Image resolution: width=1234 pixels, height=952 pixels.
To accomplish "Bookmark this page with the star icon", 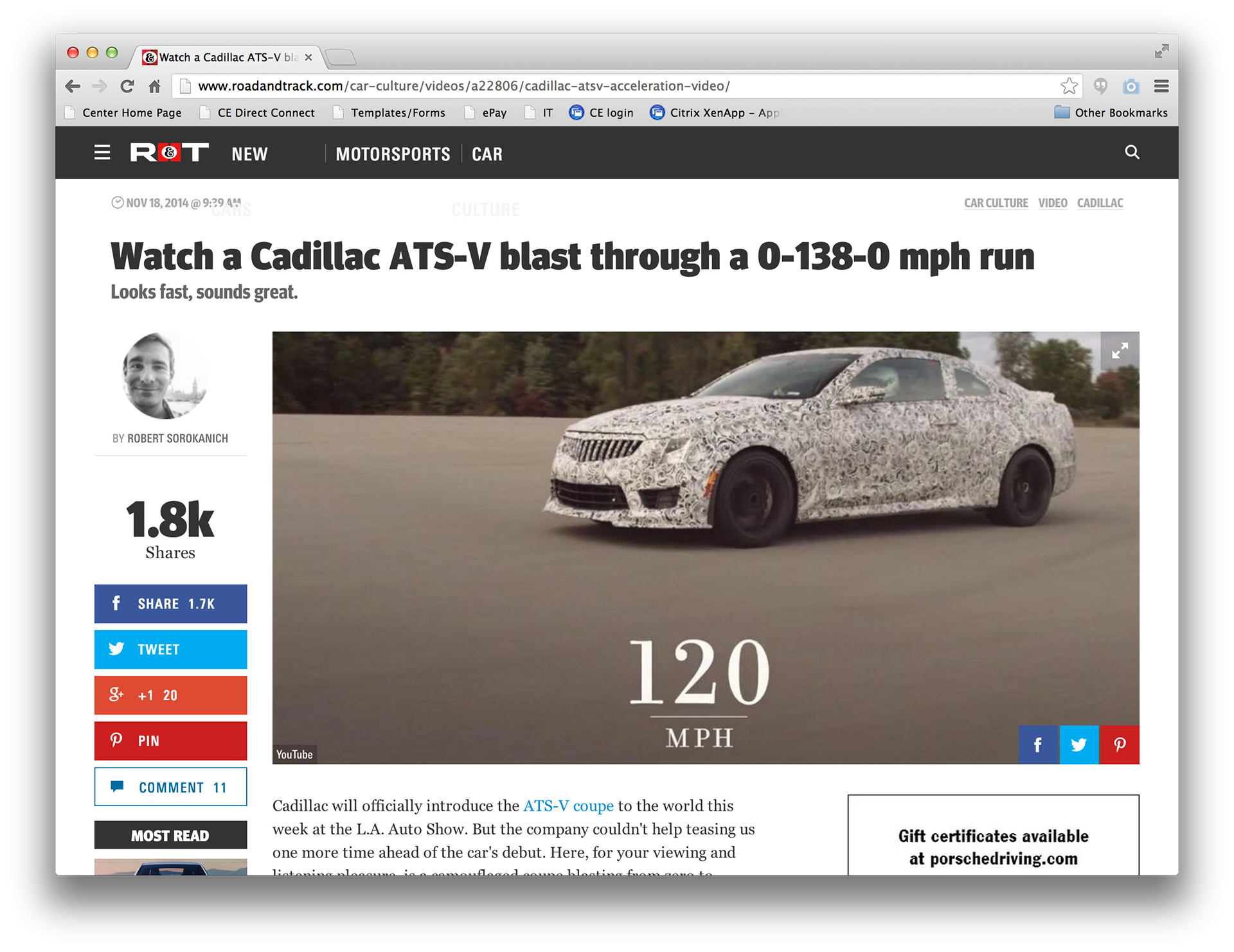I will (1069, 86).
